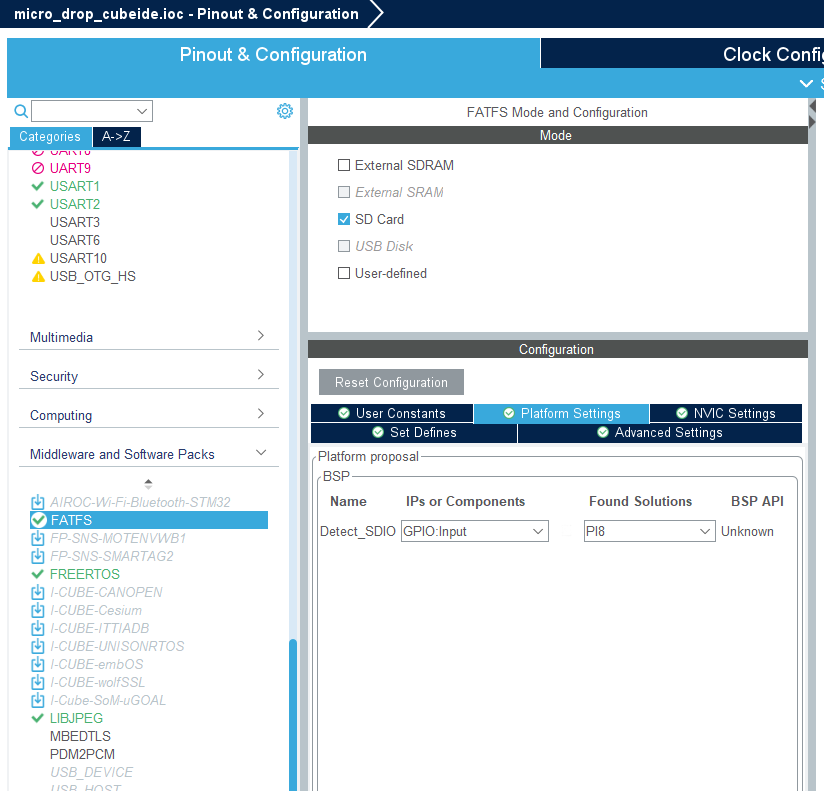Open the PI8 found solutions dropdown
Viewport: 824px width, 791px height.
pos(649,531)
